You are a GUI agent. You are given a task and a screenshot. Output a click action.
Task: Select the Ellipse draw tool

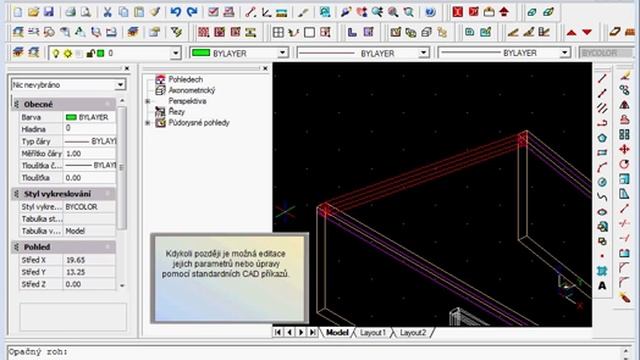click(x=602, y=212)
